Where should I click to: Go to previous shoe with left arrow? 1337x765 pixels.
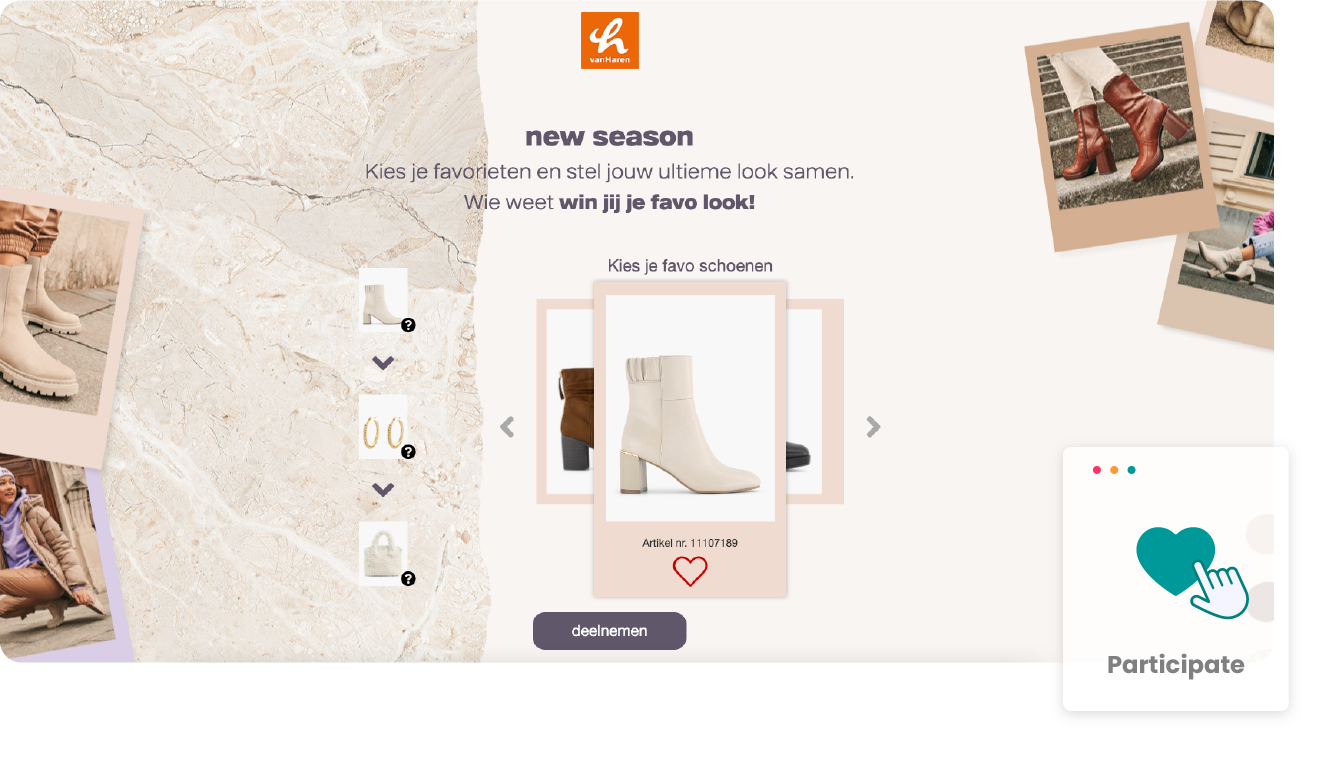[507, 427]
